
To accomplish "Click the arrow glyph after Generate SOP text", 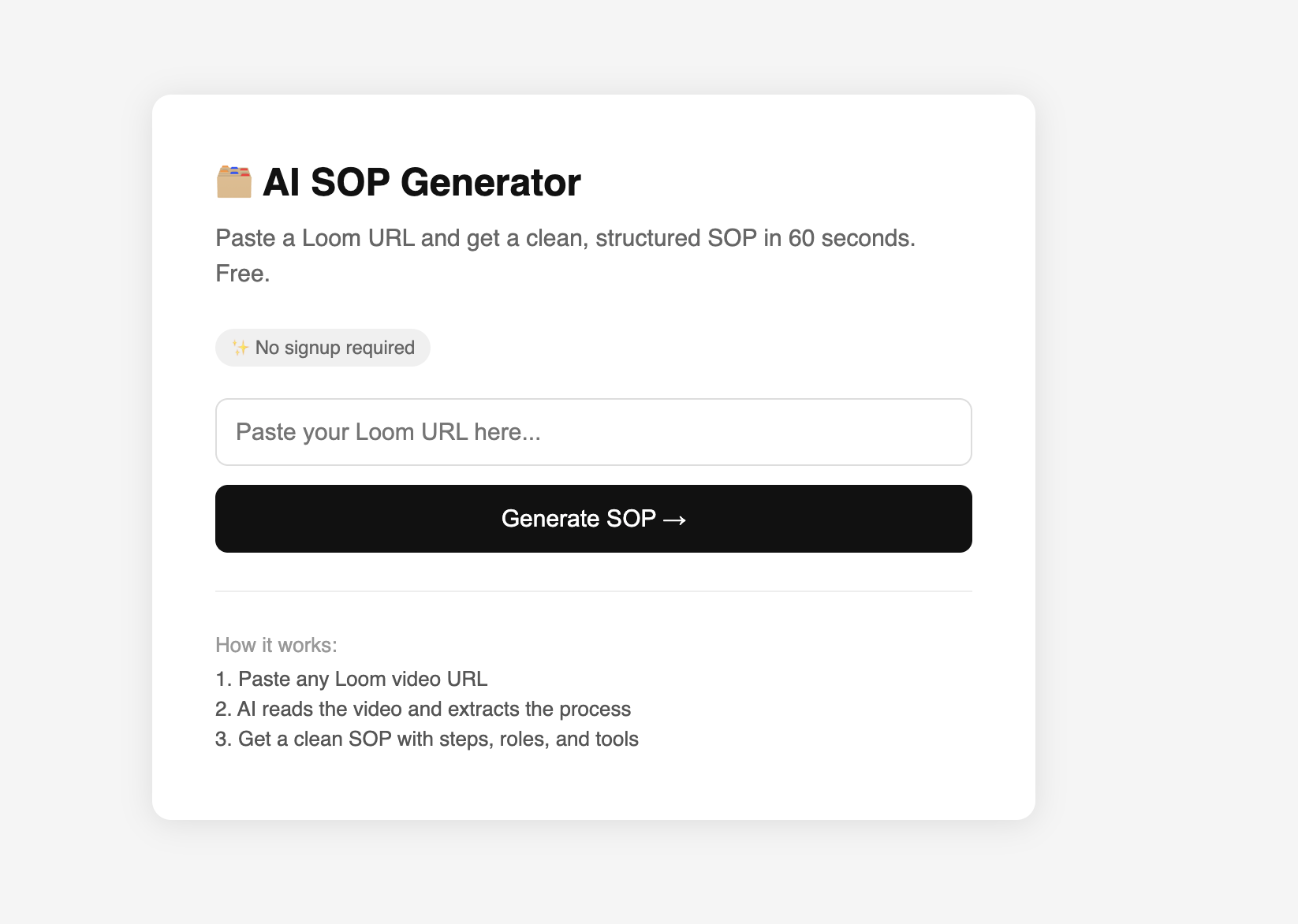I will tap(674, 519).
